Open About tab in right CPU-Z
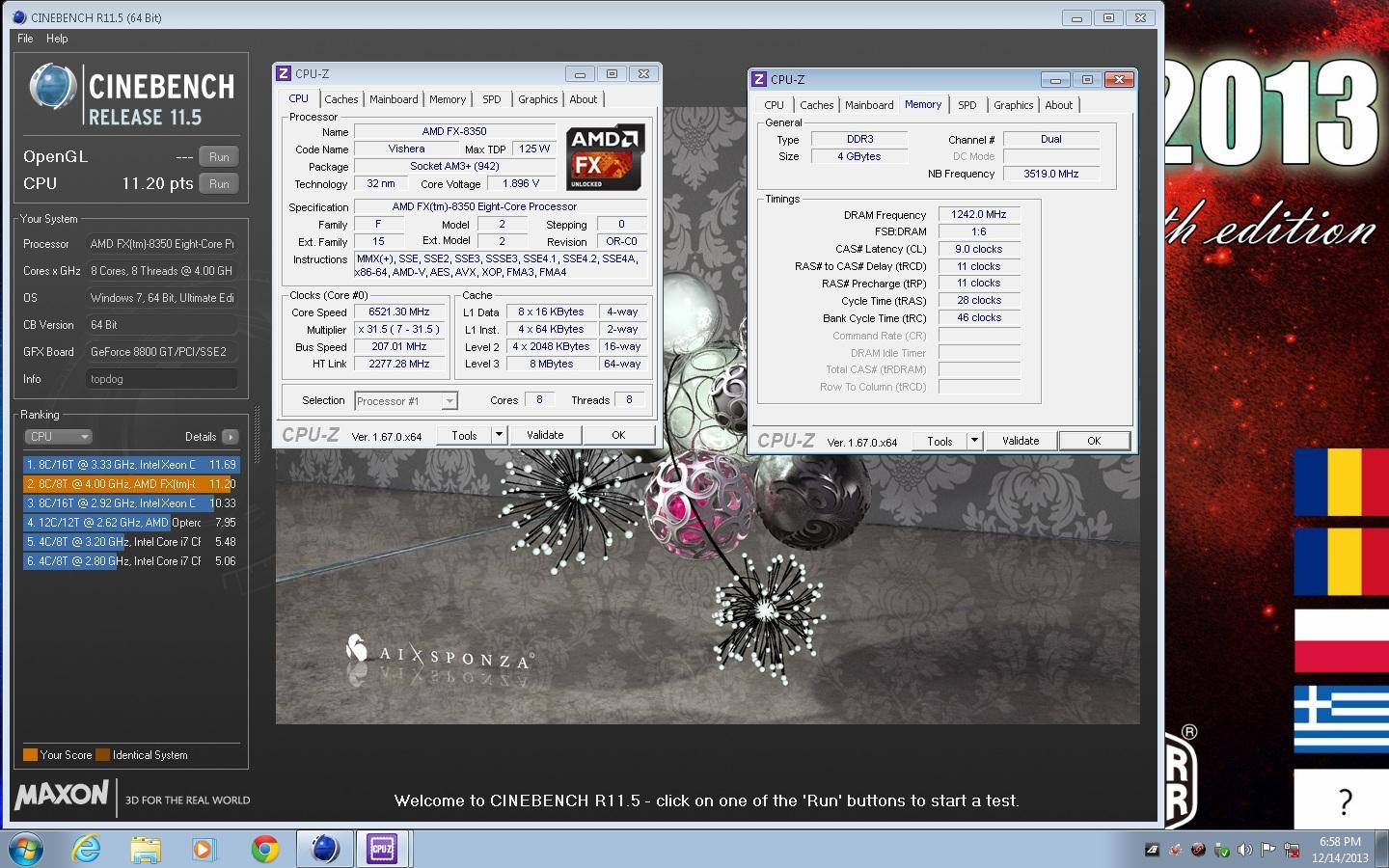Screen dimensions: 1389x868 click(1058, 105)
